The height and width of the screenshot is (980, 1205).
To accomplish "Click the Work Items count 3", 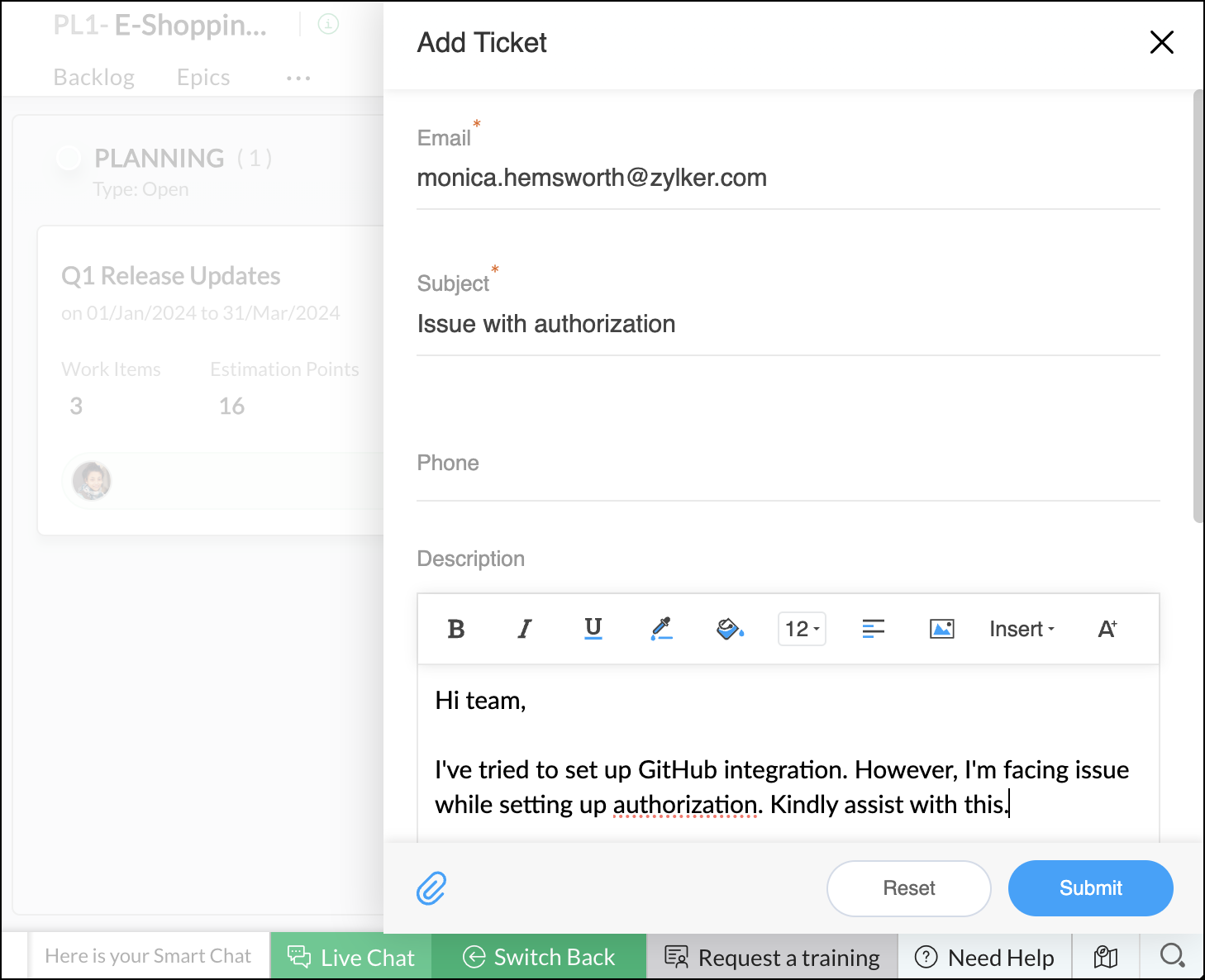I will [76, 406].
